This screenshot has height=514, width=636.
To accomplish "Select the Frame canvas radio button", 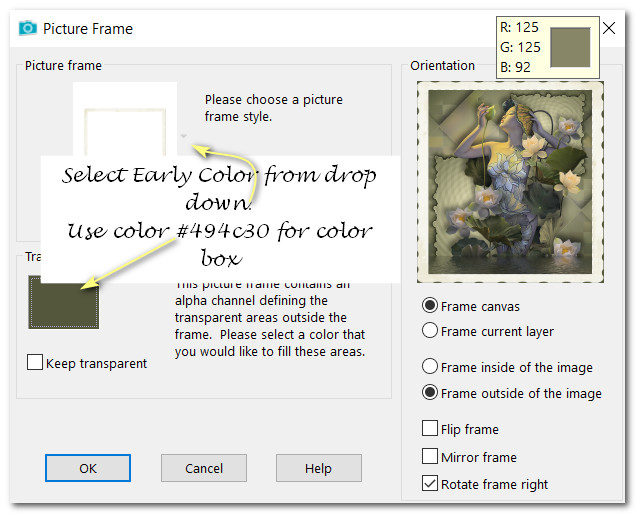I will (x=430, y=306).
